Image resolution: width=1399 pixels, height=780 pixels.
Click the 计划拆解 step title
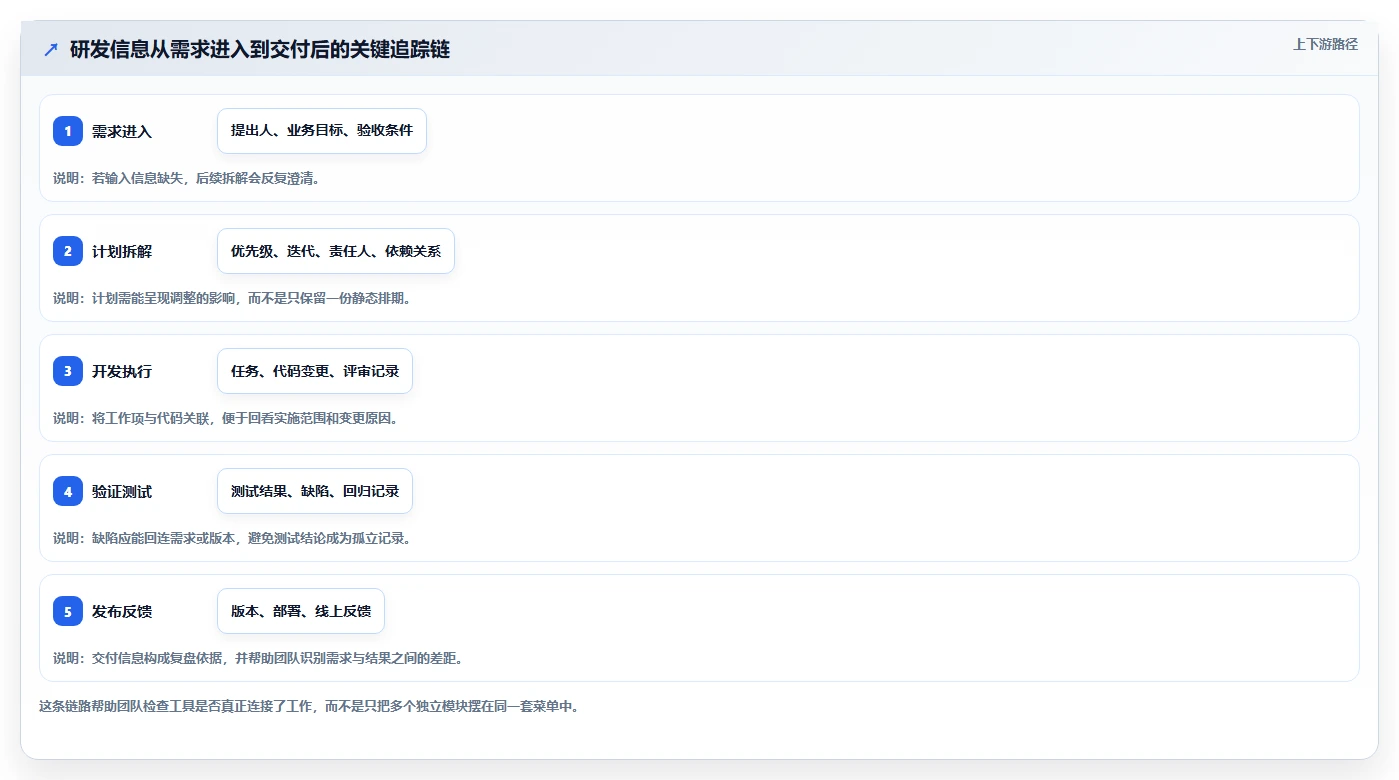(122, 251)
